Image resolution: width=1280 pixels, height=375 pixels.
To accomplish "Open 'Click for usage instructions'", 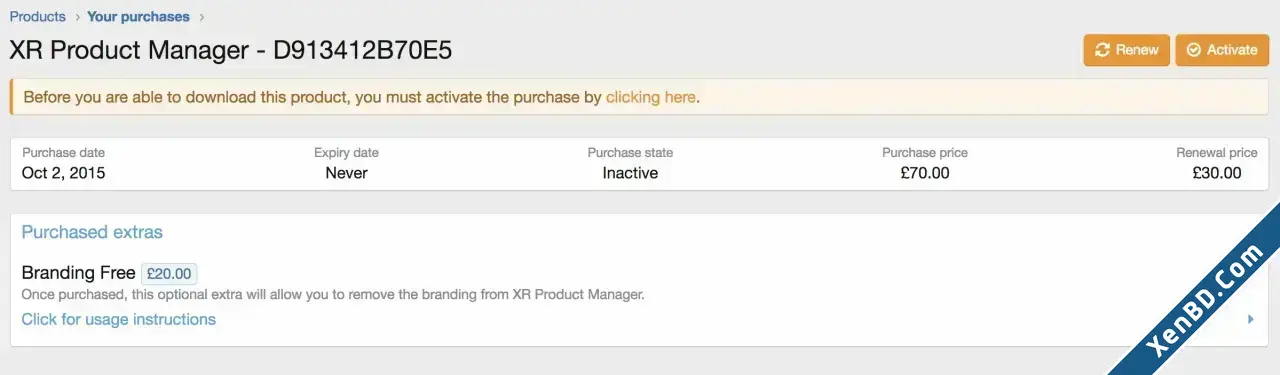I will [119, 319].
